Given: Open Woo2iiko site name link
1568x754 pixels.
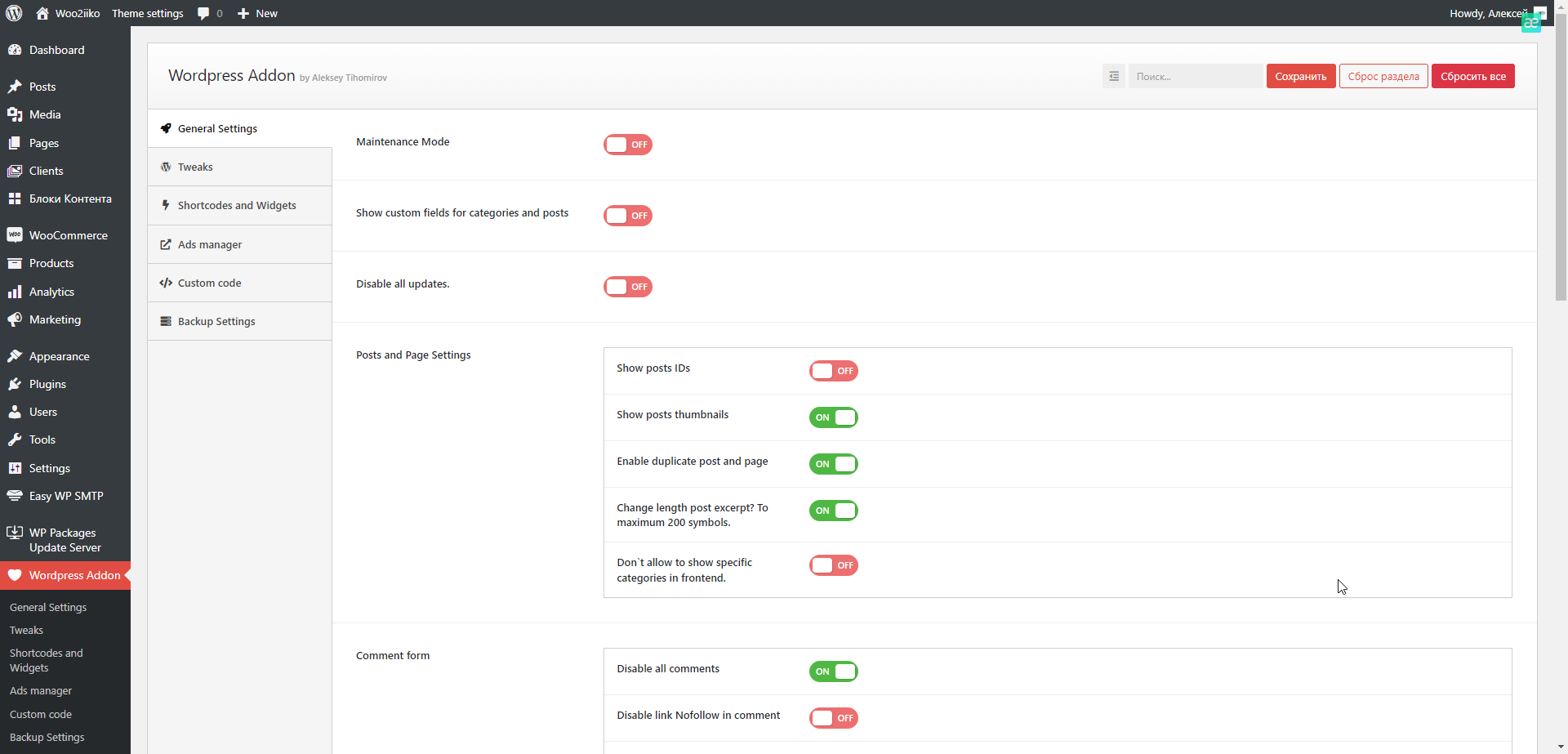Looking at the screenshot, I should [78, 13].
